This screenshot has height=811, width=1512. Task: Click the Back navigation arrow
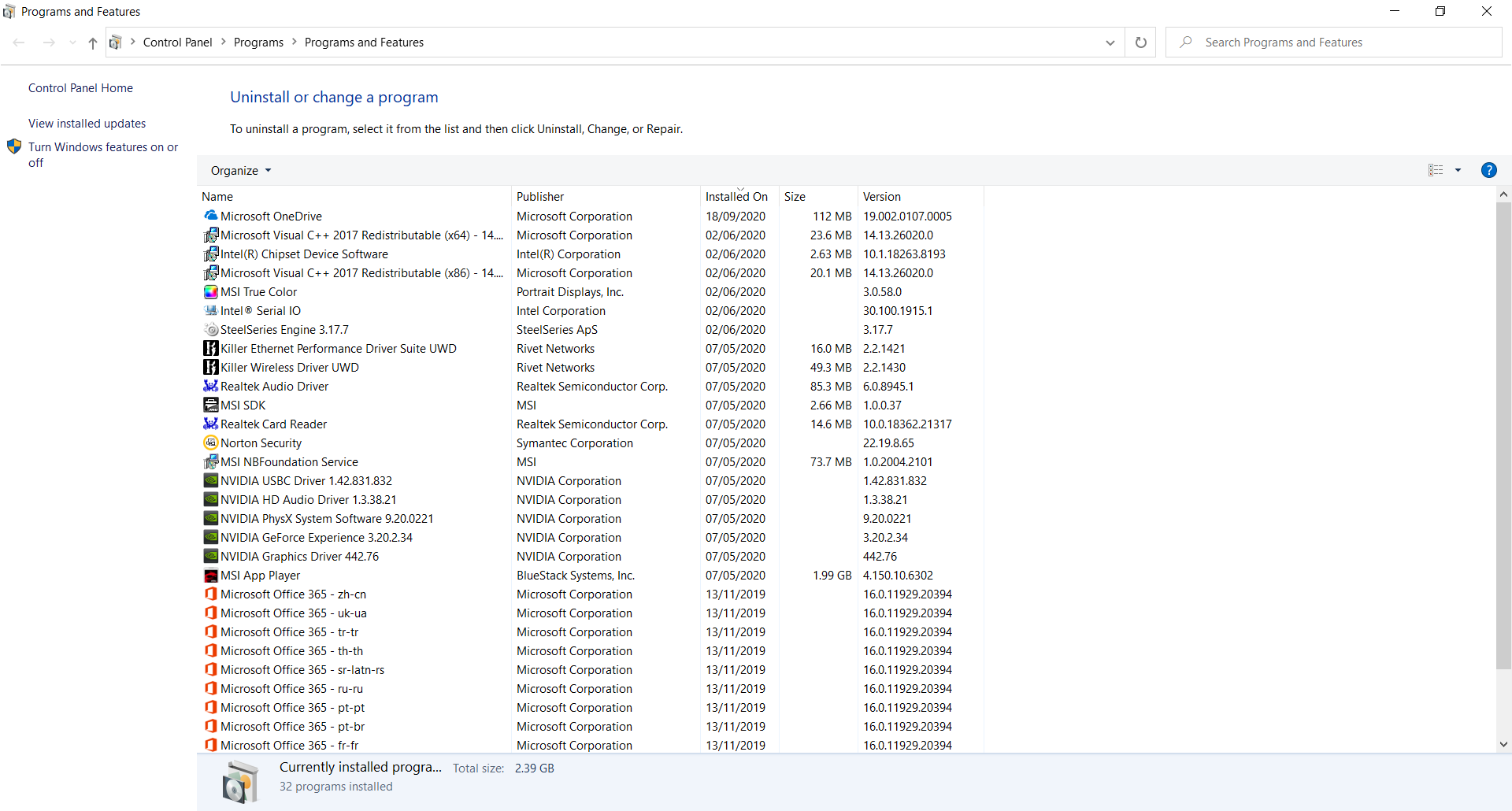click(x=19, y=43)
